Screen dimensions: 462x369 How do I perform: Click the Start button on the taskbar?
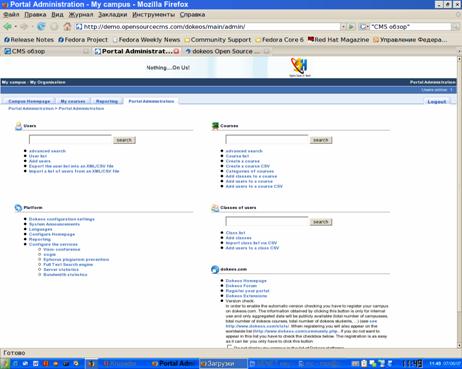[x=5, y=364]
